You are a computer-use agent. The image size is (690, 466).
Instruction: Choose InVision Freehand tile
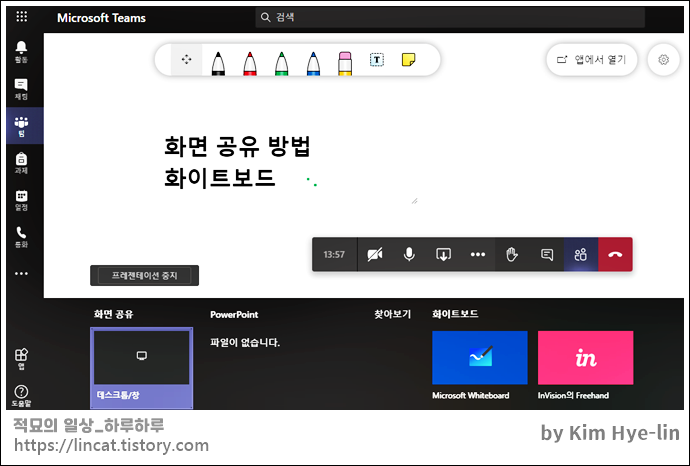click(x=586, y=358)
